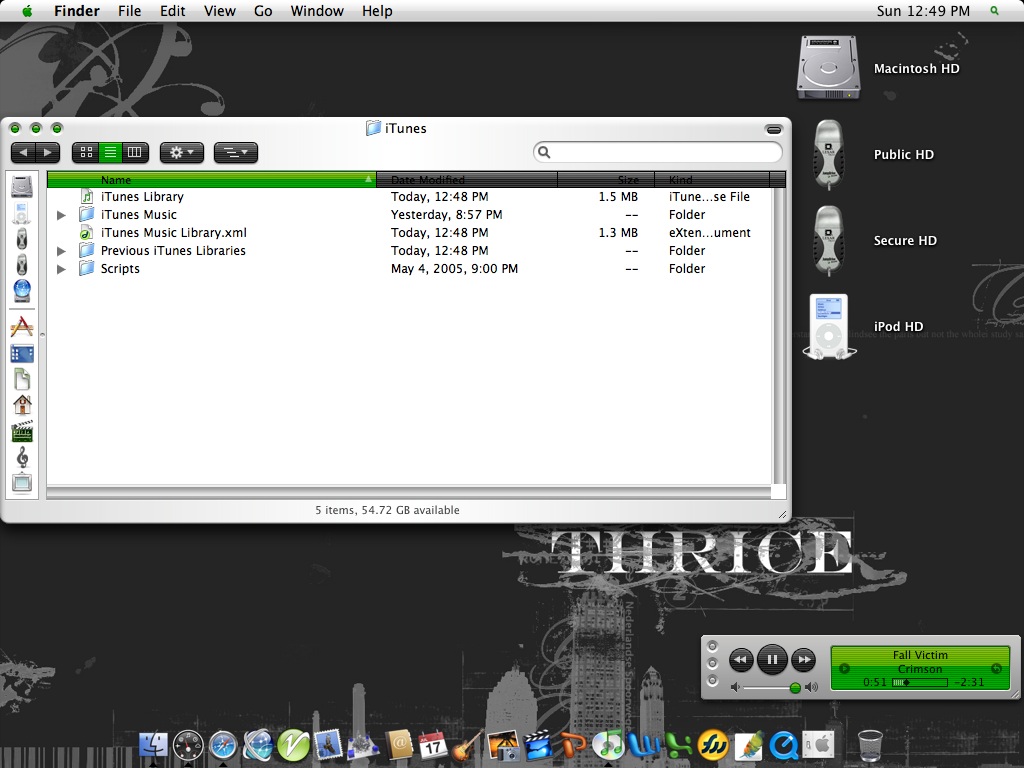Launch Safari from the Dock
The width and height of the screenshot is (1024, 768).
pos(223,746)
